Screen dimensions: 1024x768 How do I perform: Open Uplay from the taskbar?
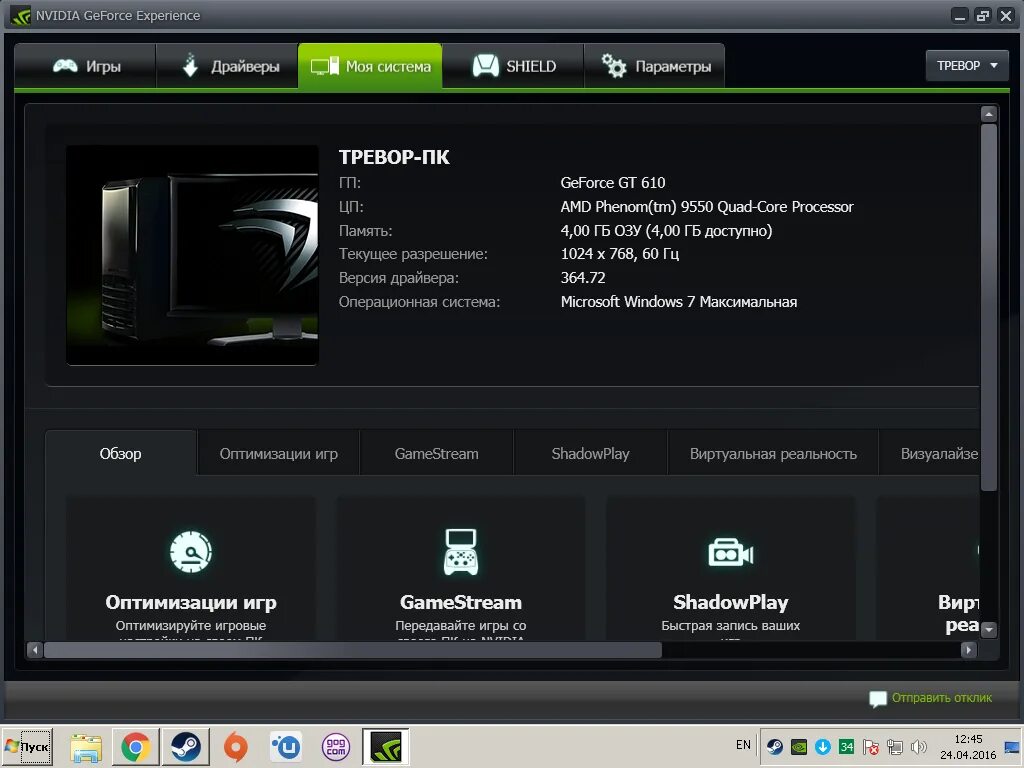[285, 747]
